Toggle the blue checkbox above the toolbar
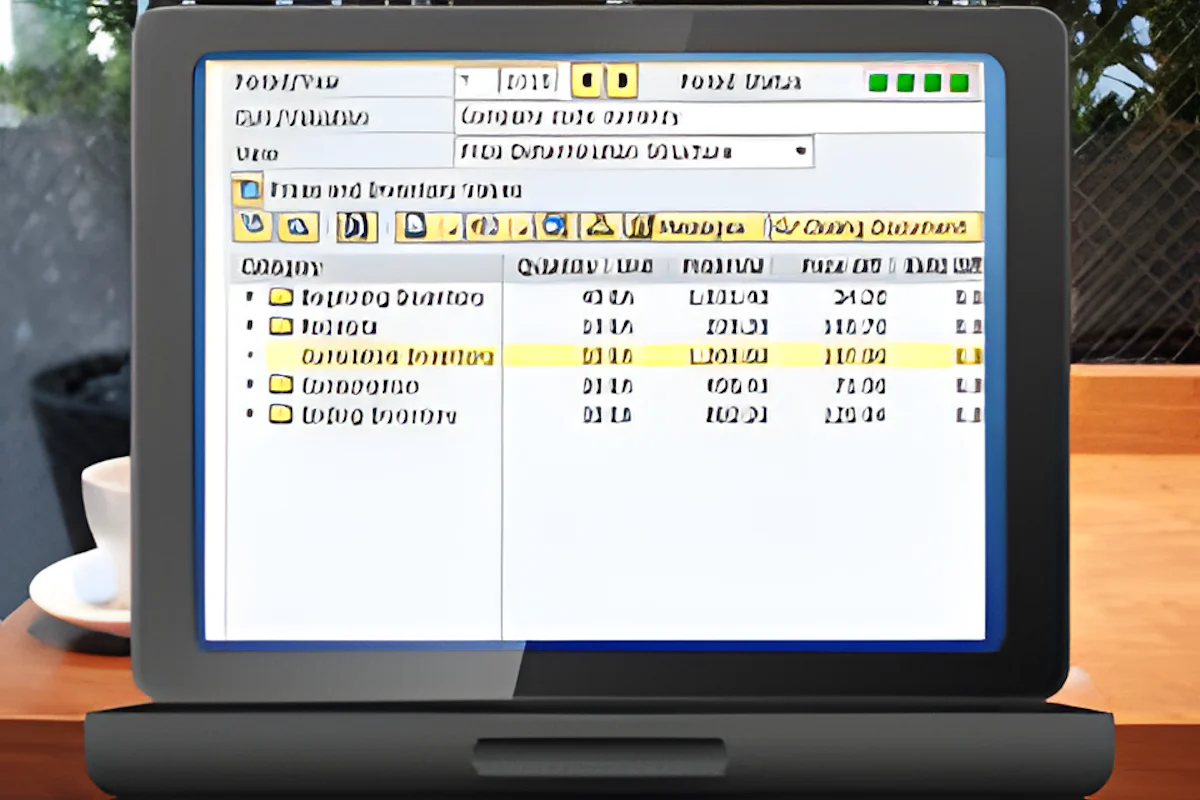 pos(248,189)
